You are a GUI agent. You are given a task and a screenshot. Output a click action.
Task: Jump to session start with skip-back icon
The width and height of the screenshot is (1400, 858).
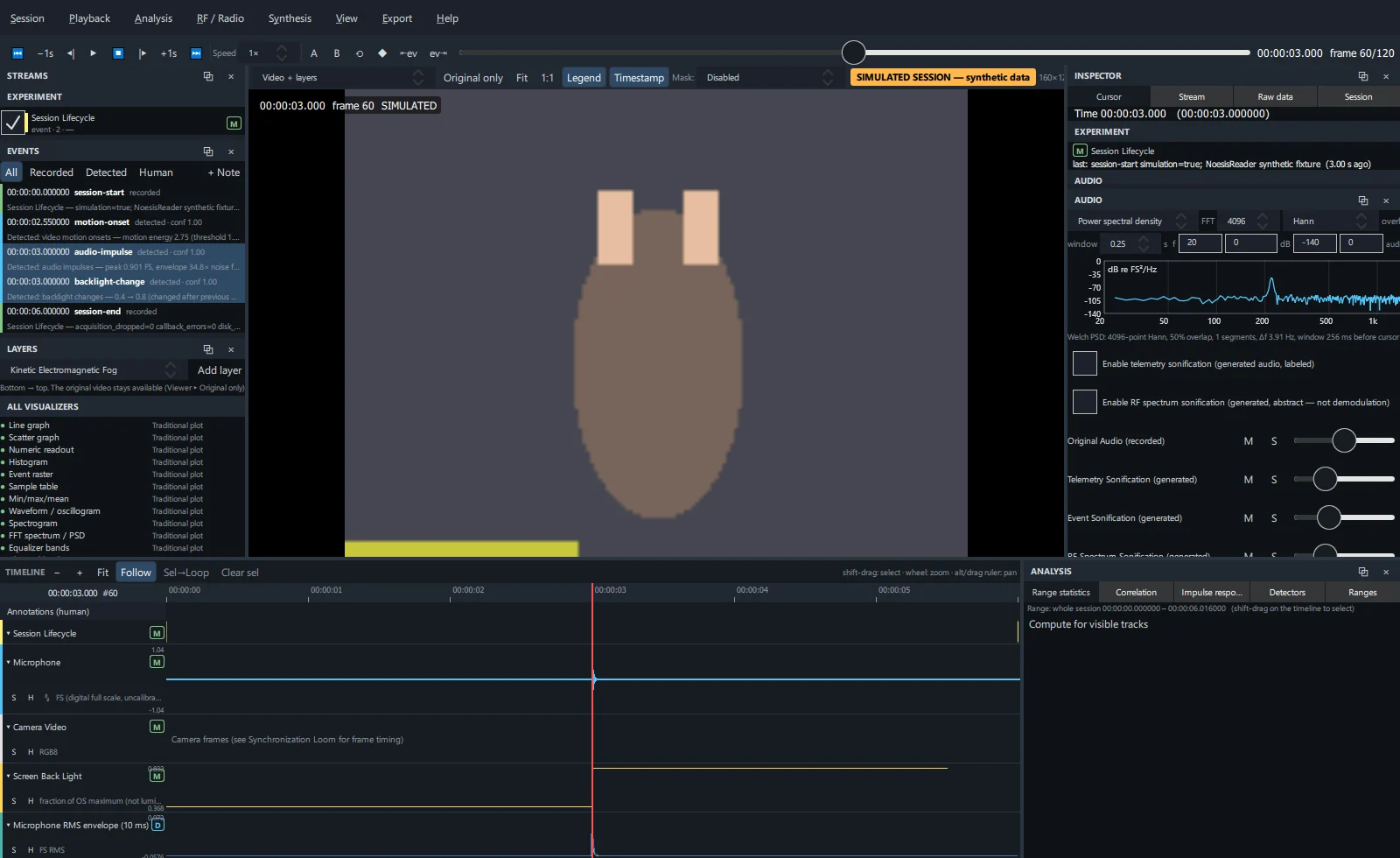(x=17, y=53)
